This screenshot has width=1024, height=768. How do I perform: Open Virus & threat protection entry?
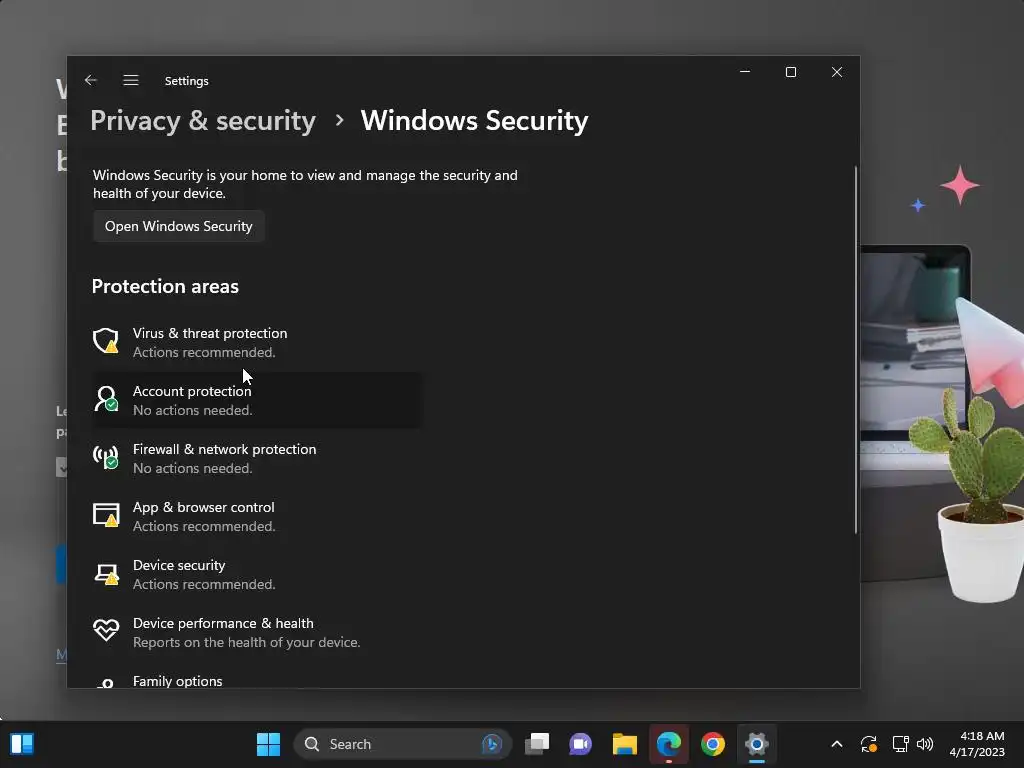pos(257,342)
